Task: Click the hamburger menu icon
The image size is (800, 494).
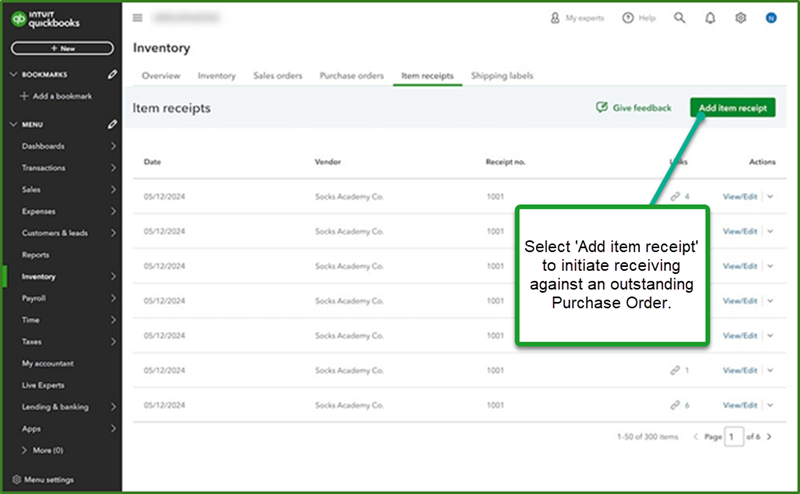Action: pos(137,18)
